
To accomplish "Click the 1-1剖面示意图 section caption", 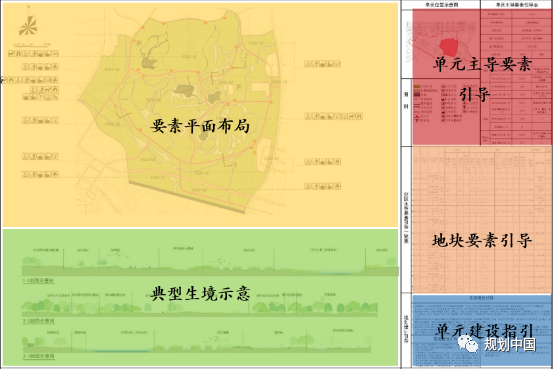I will tap(39, 281).
